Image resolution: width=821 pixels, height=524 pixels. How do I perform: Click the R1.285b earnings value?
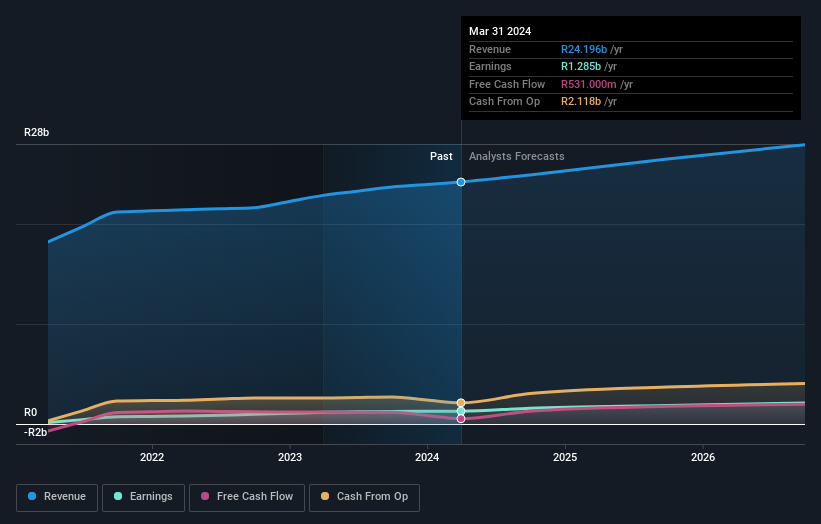coord(581,66)
